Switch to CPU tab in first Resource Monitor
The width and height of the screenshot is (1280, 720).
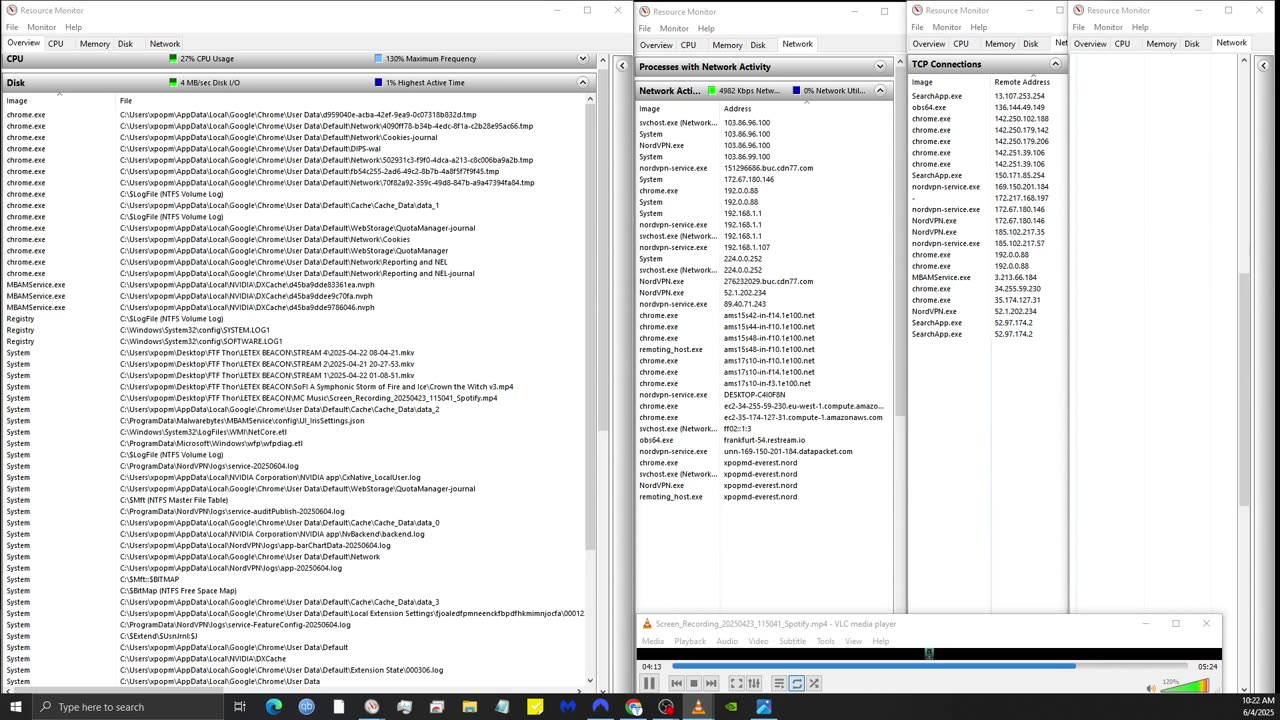coord(56,44)
